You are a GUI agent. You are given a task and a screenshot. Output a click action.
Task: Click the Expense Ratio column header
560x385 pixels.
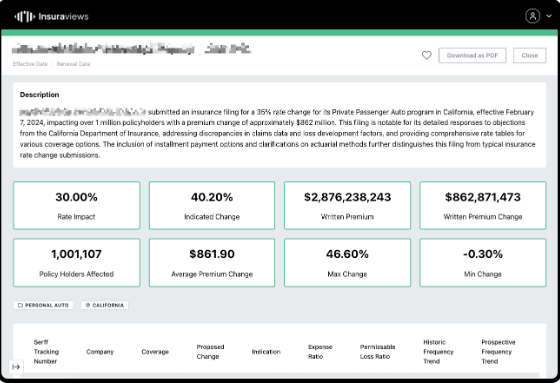point(320,352)
